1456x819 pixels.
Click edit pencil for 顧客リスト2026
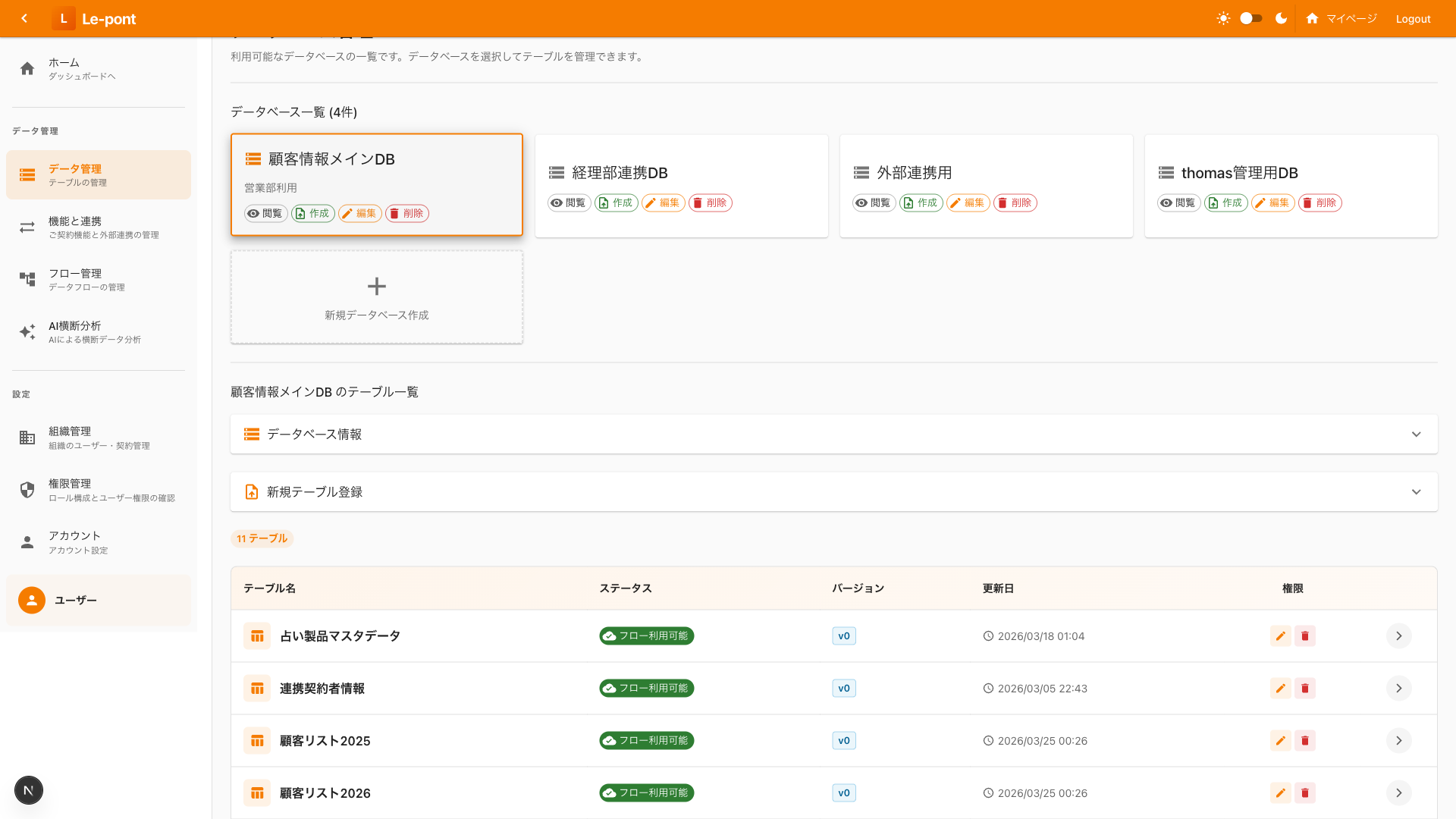click(x=1280, y=793)
